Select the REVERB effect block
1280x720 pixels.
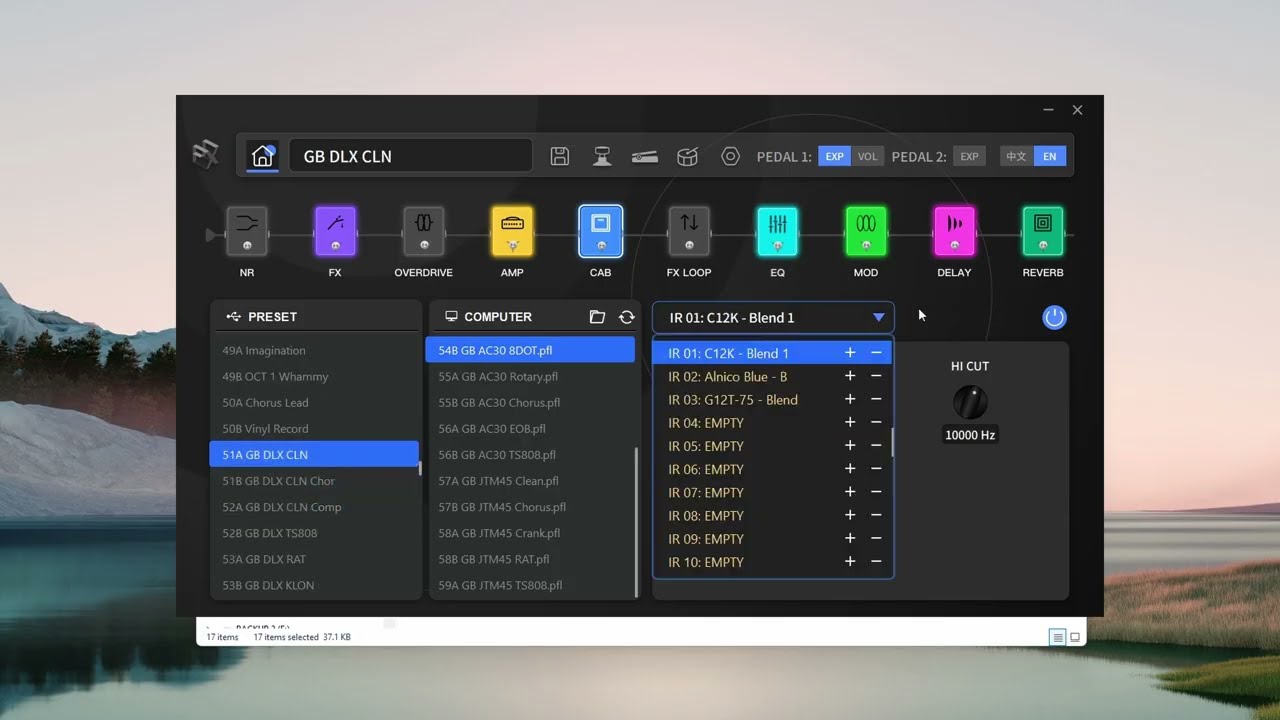(1043, 231)
